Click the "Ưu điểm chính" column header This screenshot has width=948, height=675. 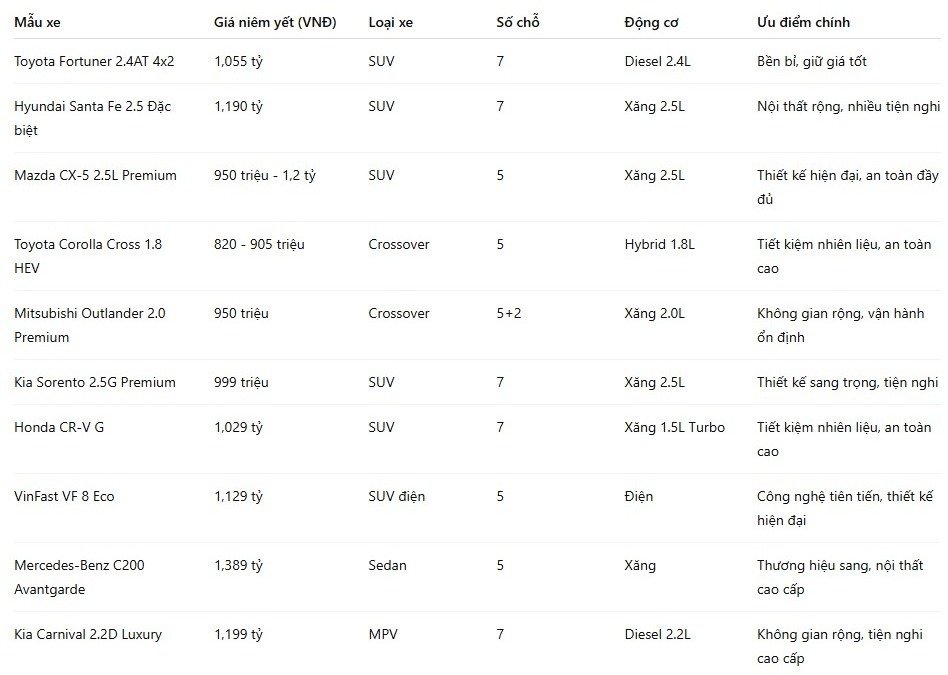803,22
